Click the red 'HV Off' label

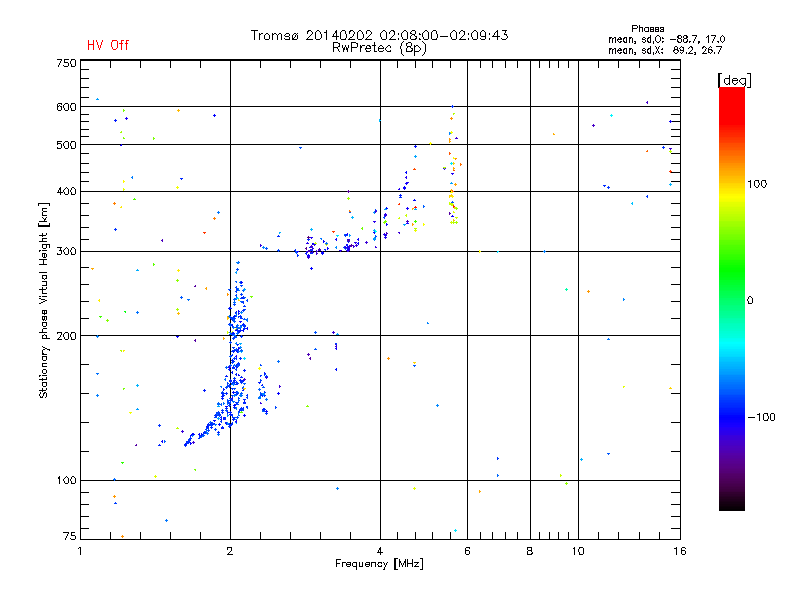tap(108, 45)
